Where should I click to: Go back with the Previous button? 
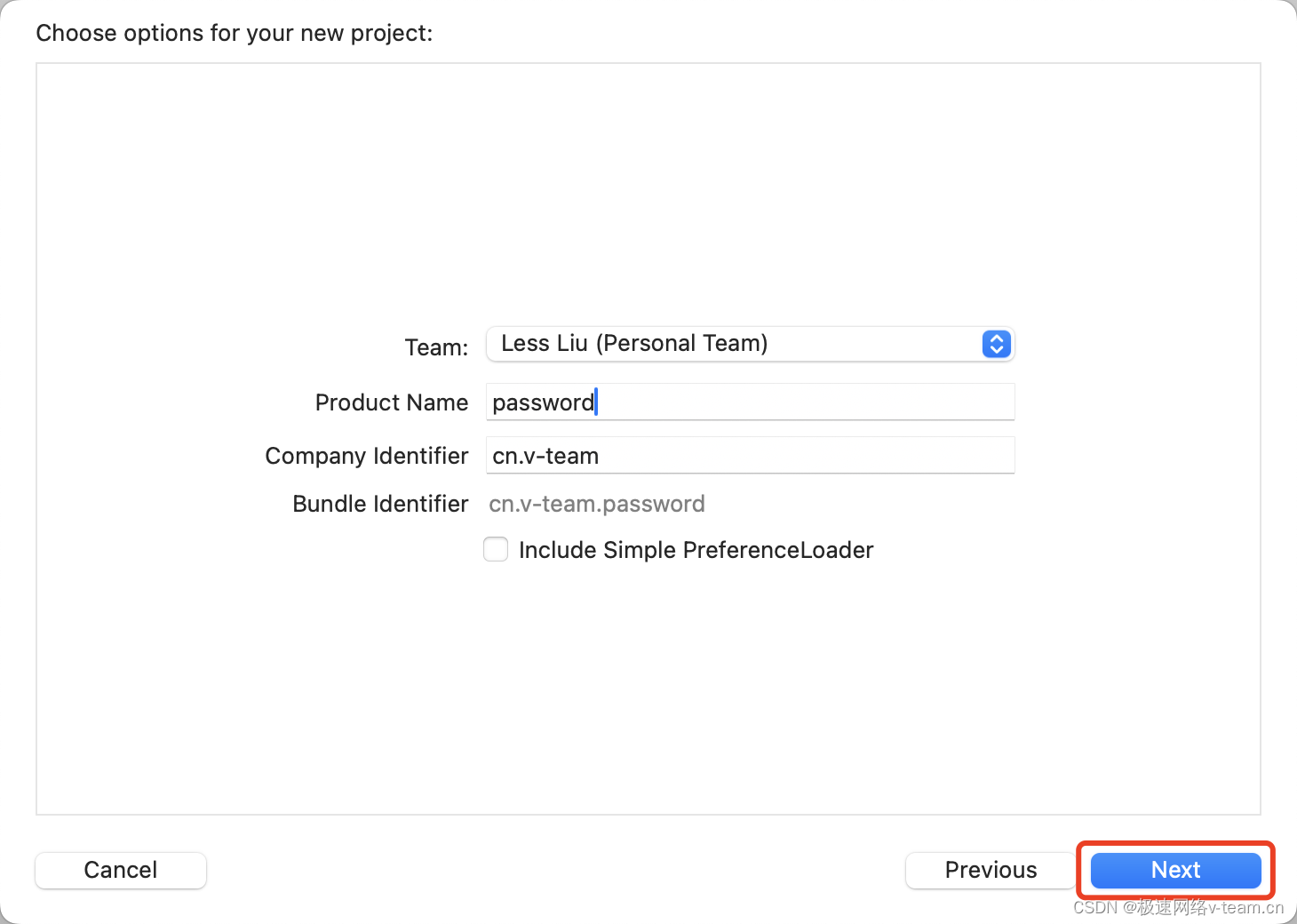[x=991, y=870]
